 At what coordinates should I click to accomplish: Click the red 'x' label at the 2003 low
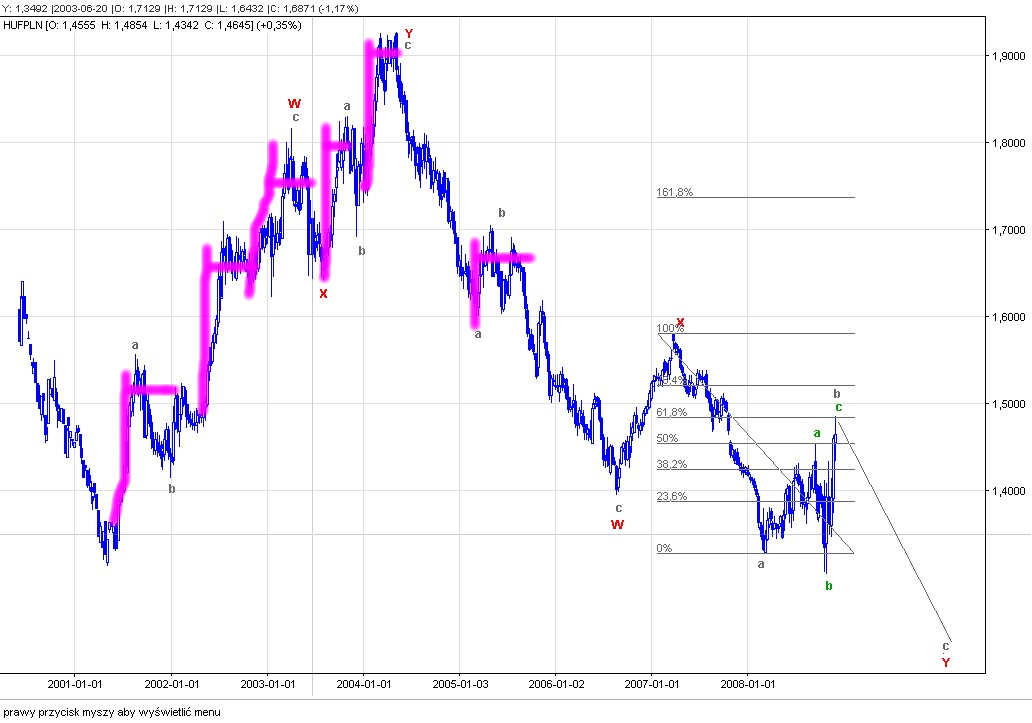pos(323,293)
